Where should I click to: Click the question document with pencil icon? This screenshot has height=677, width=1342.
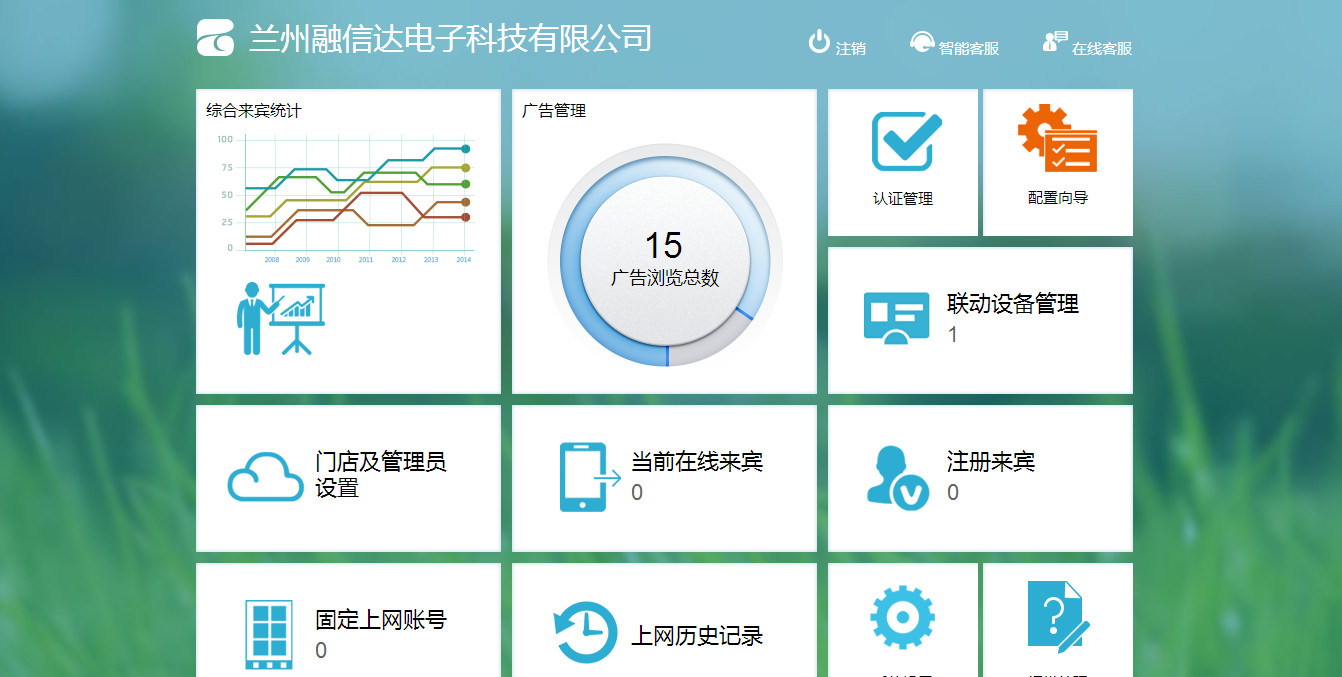click(1058, 616)
